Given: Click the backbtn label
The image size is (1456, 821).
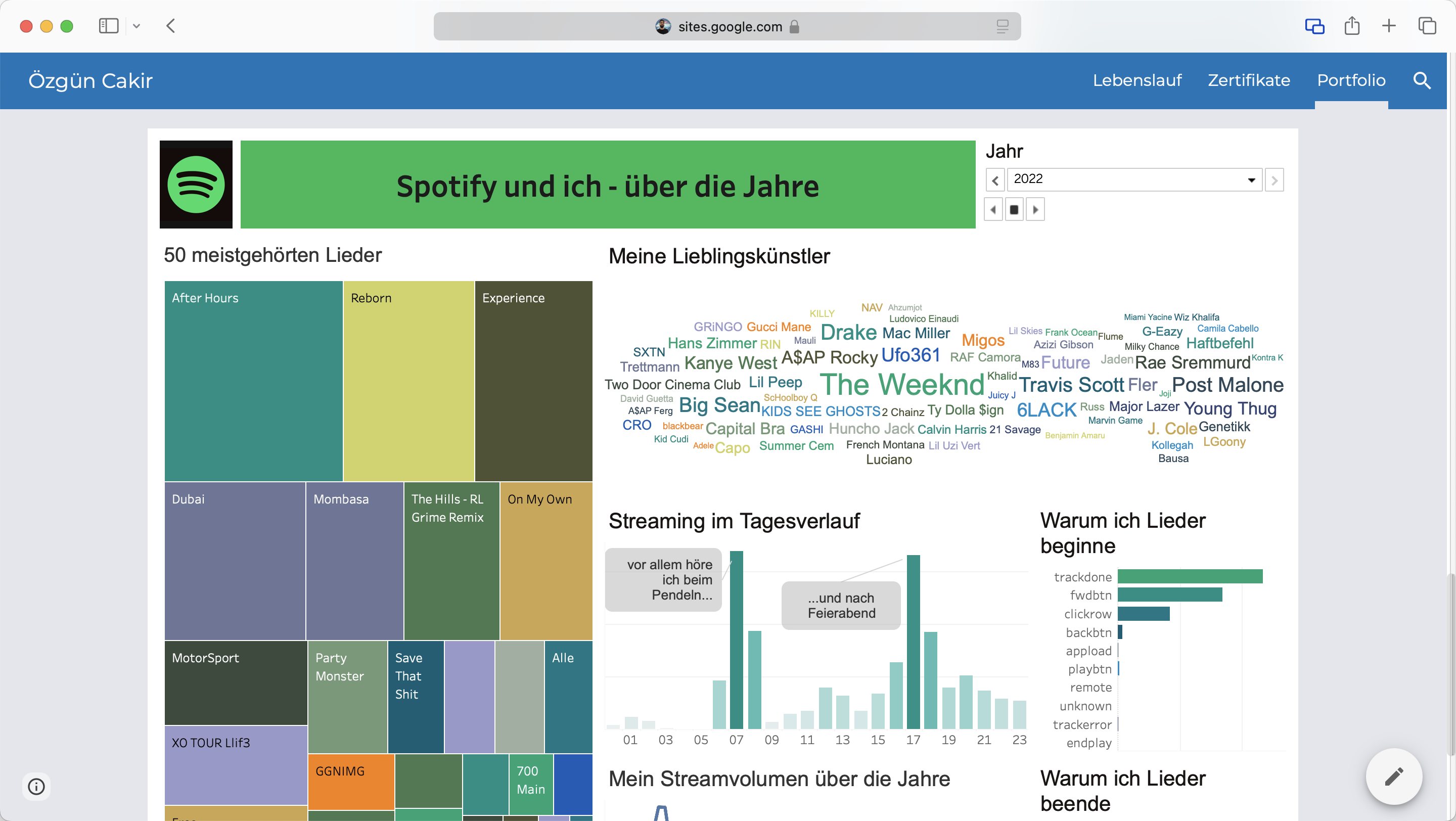Looking at the screenshot, I should (x=1088, y=632).
